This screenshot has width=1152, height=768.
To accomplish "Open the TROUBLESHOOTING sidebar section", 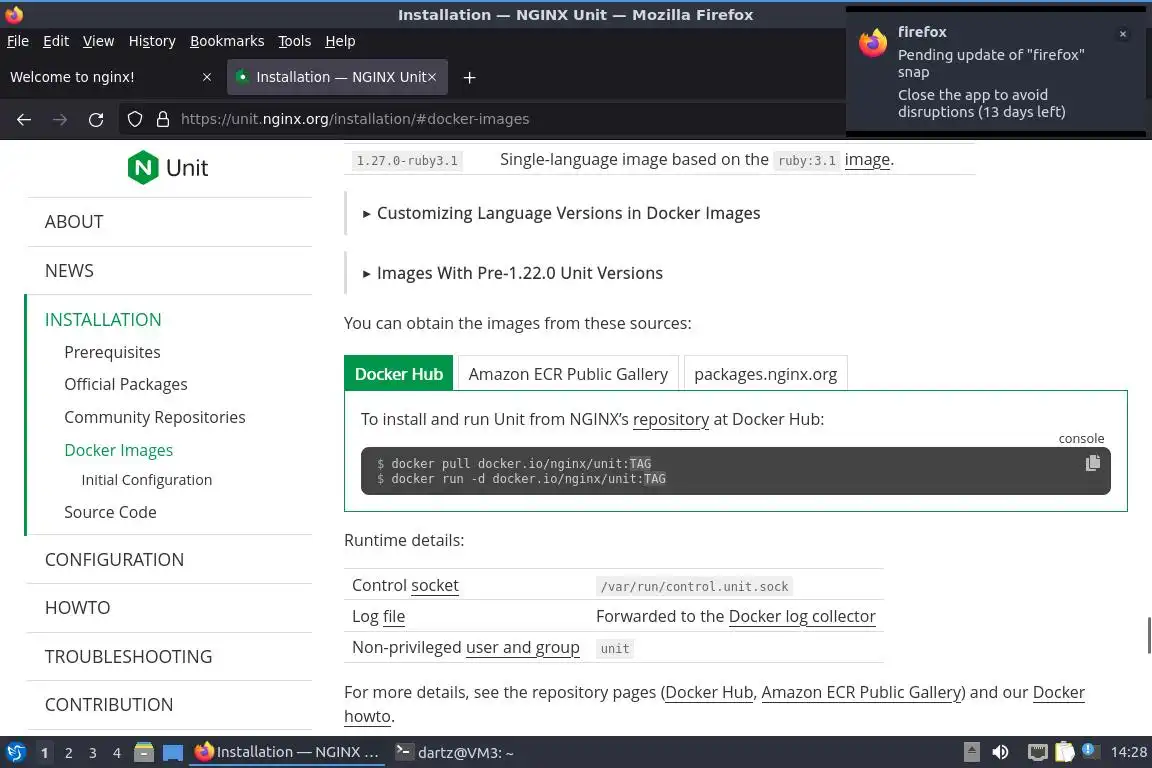I will [129, 656].
